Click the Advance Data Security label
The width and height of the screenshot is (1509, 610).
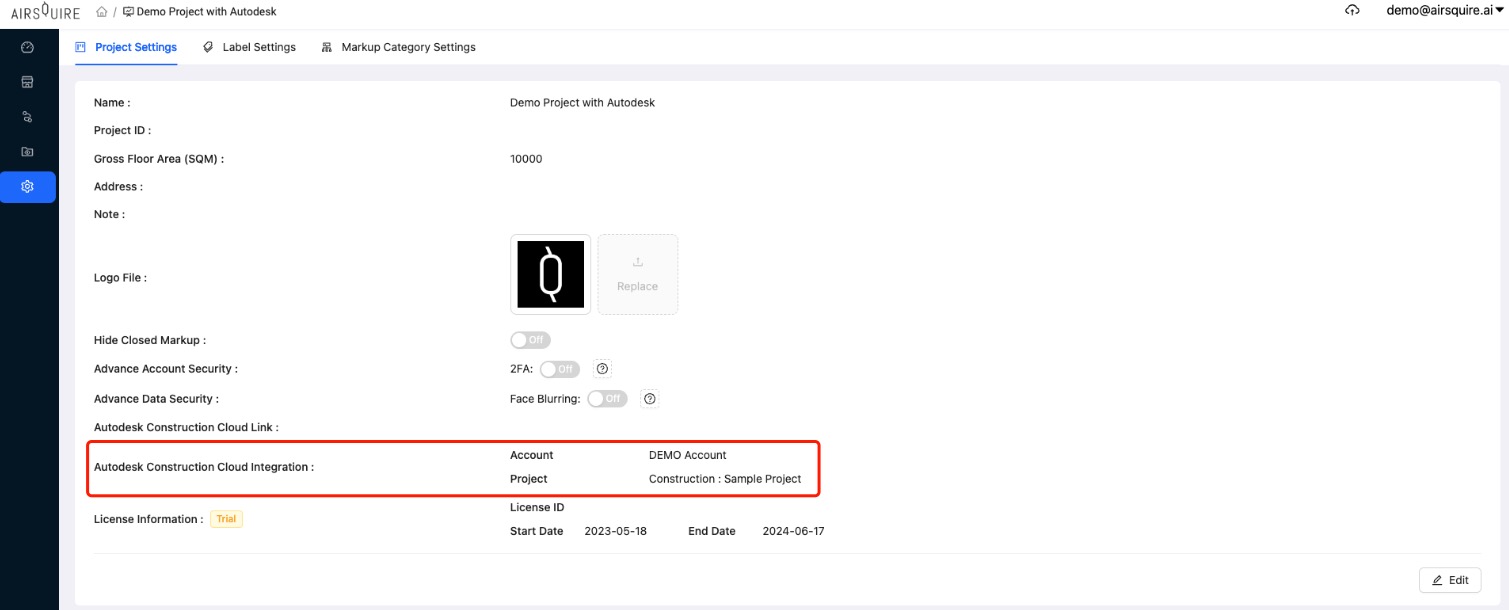(x=156, y=399)
